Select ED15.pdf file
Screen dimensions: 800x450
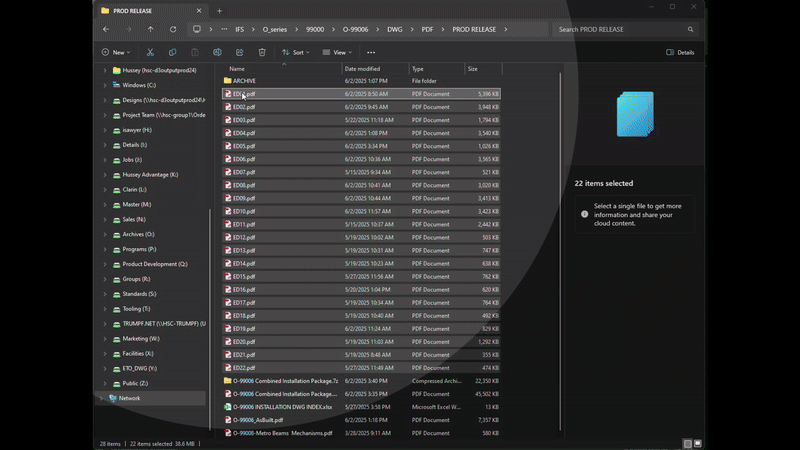pos(361,277)
